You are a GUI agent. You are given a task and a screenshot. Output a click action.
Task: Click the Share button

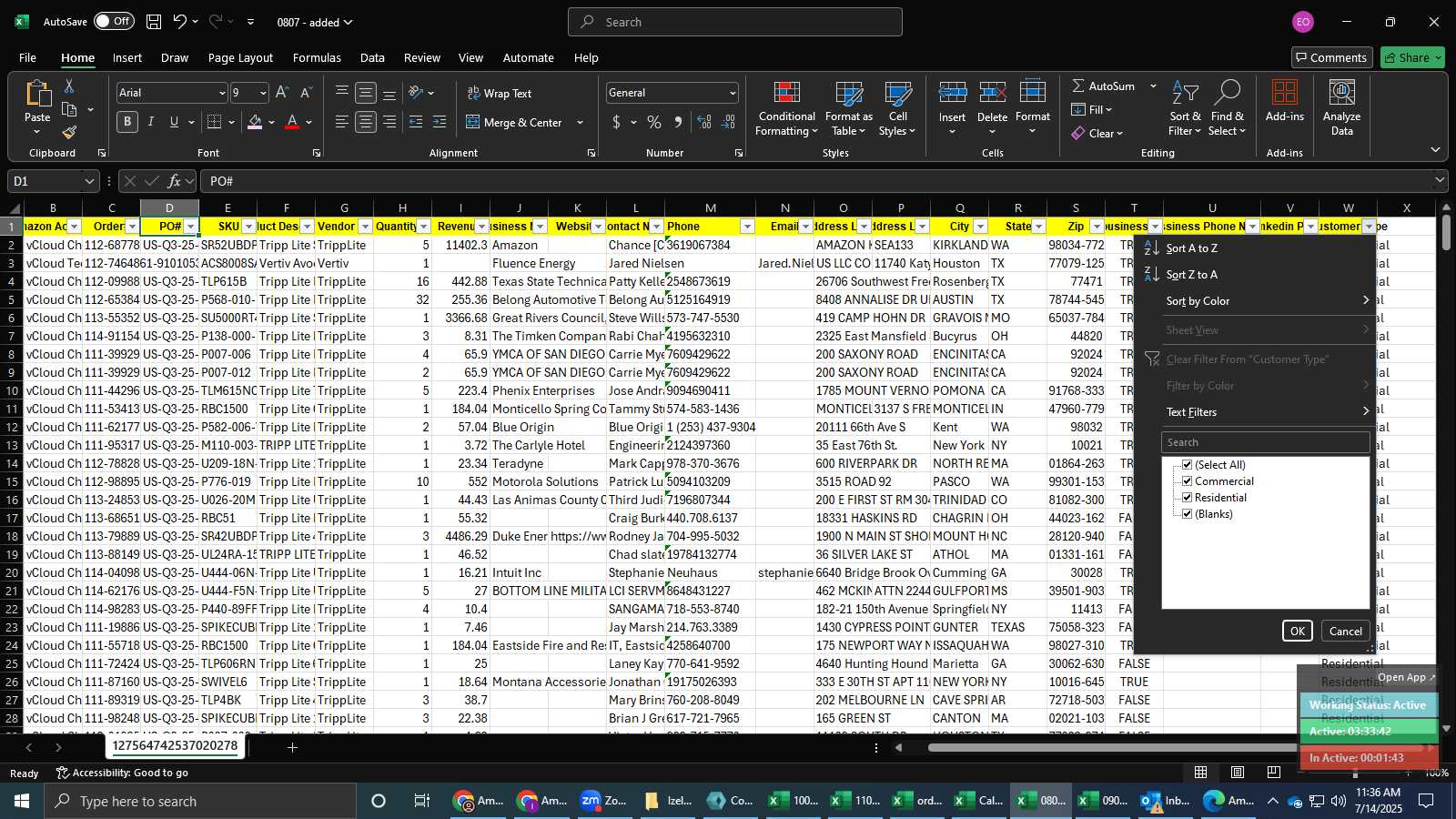(x=1412, y=57)
